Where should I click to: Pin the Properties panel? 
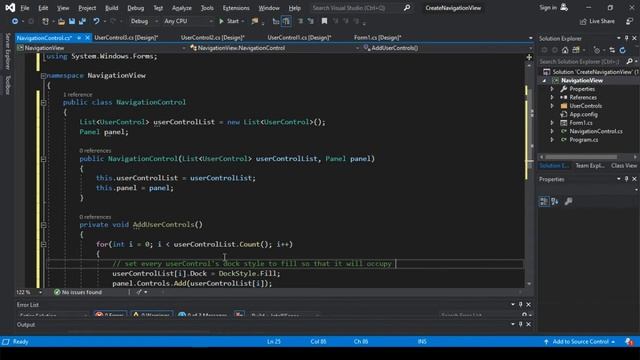point(627,179)
